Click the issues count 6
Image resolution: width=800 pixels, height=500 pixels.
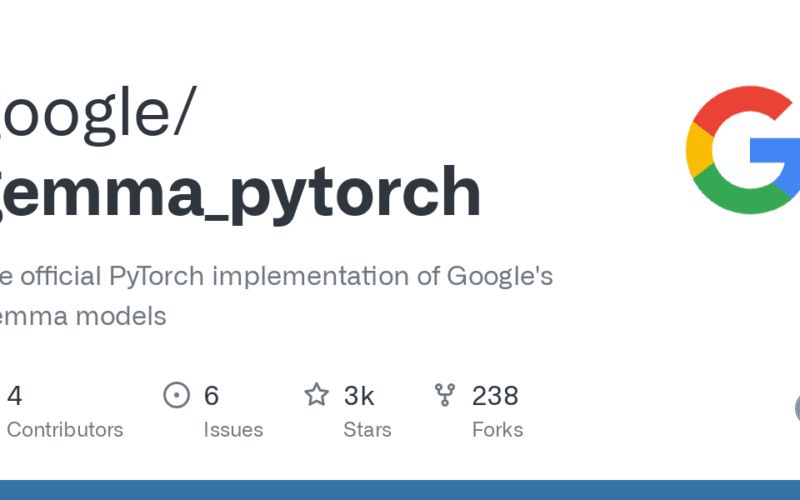point(211,396)
